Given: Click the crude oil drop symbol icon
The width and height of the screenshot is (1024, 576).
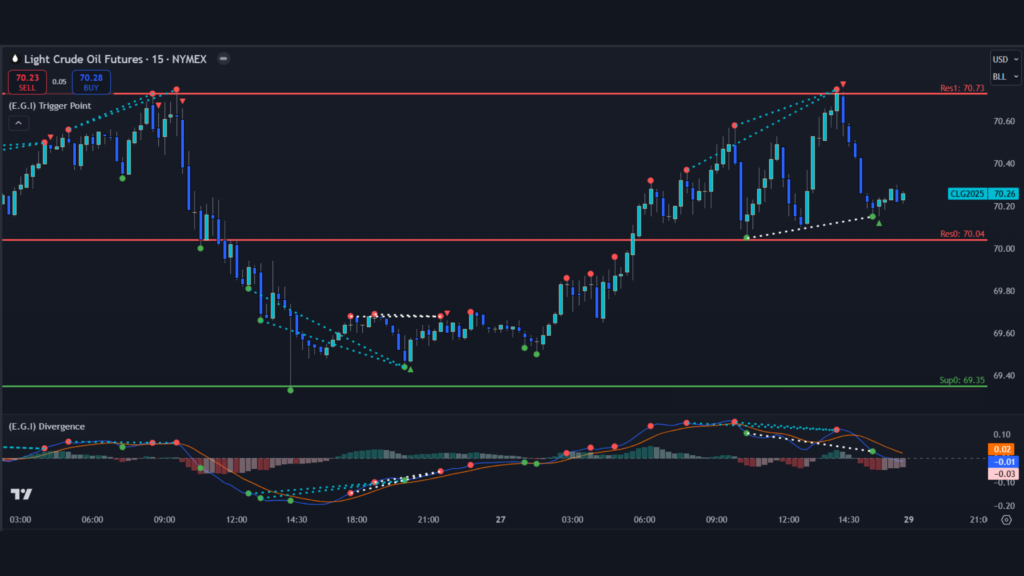Looking at the screenshot, I should pos(14,59).
